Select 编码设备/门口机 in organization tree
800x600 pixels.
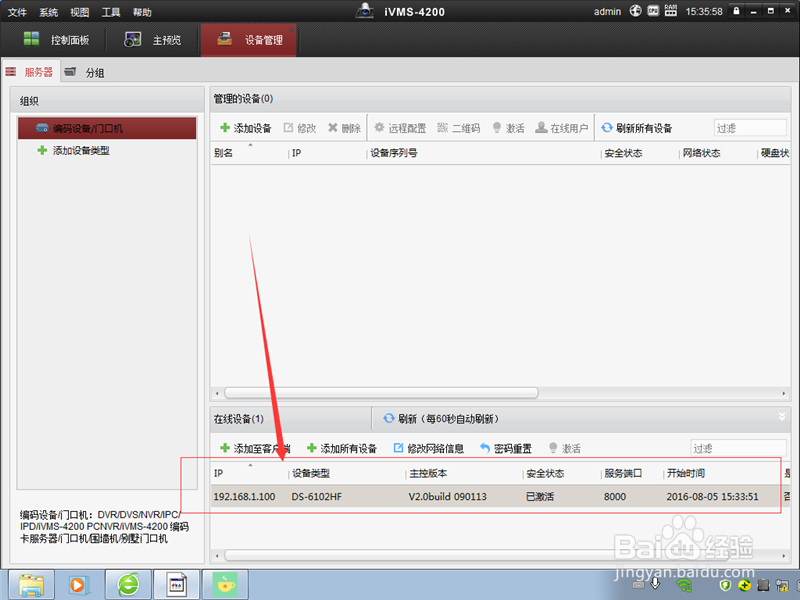[107, 128]
